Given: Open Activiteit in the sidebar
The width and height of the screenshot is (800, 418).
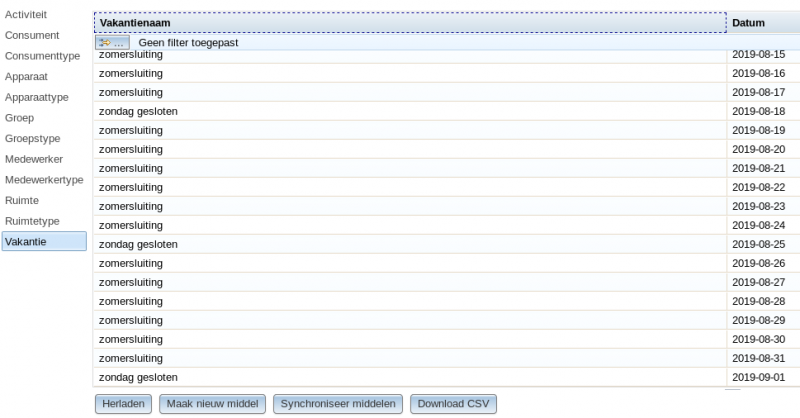Looking at the screenshot, I should [26, 15].
